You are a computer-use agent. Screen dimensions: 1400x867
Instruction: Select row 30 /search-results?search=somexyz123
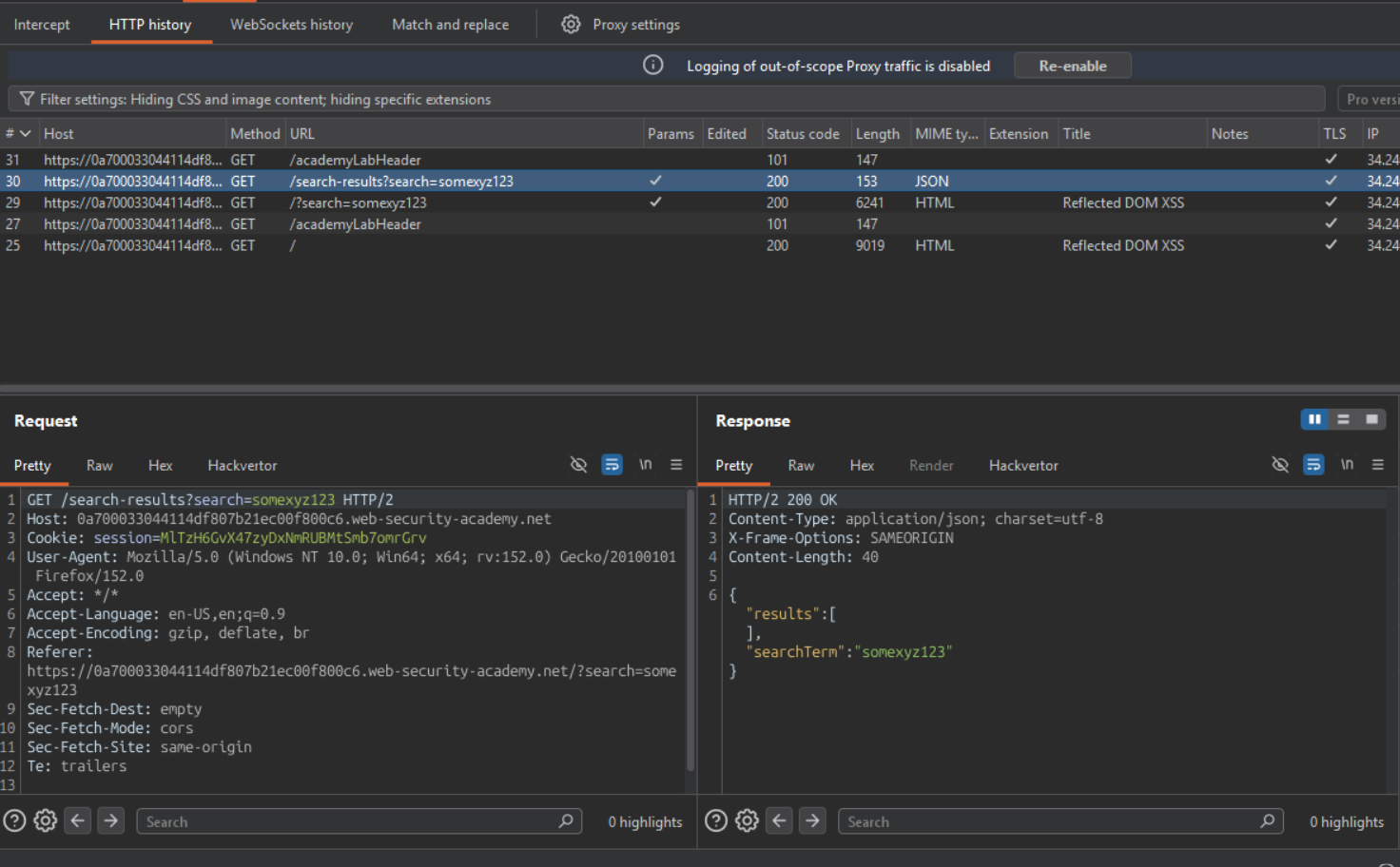point(700,181)
